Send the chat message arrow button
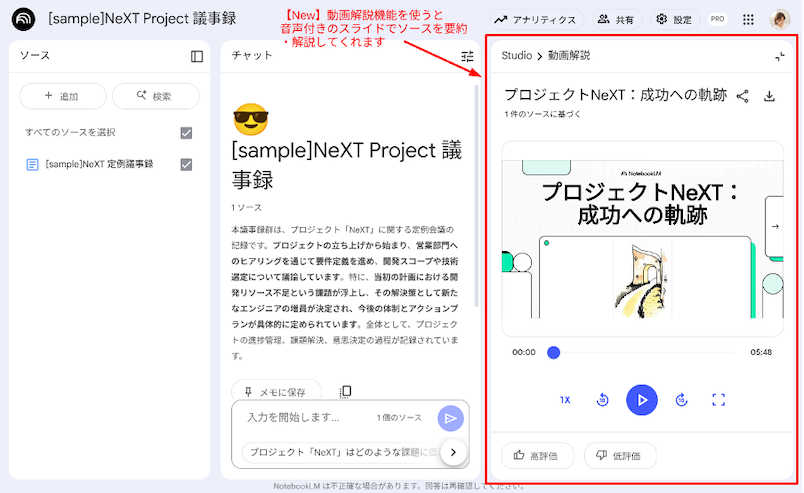The height and width of the screenshot is (493, 804). click(451, 418)
